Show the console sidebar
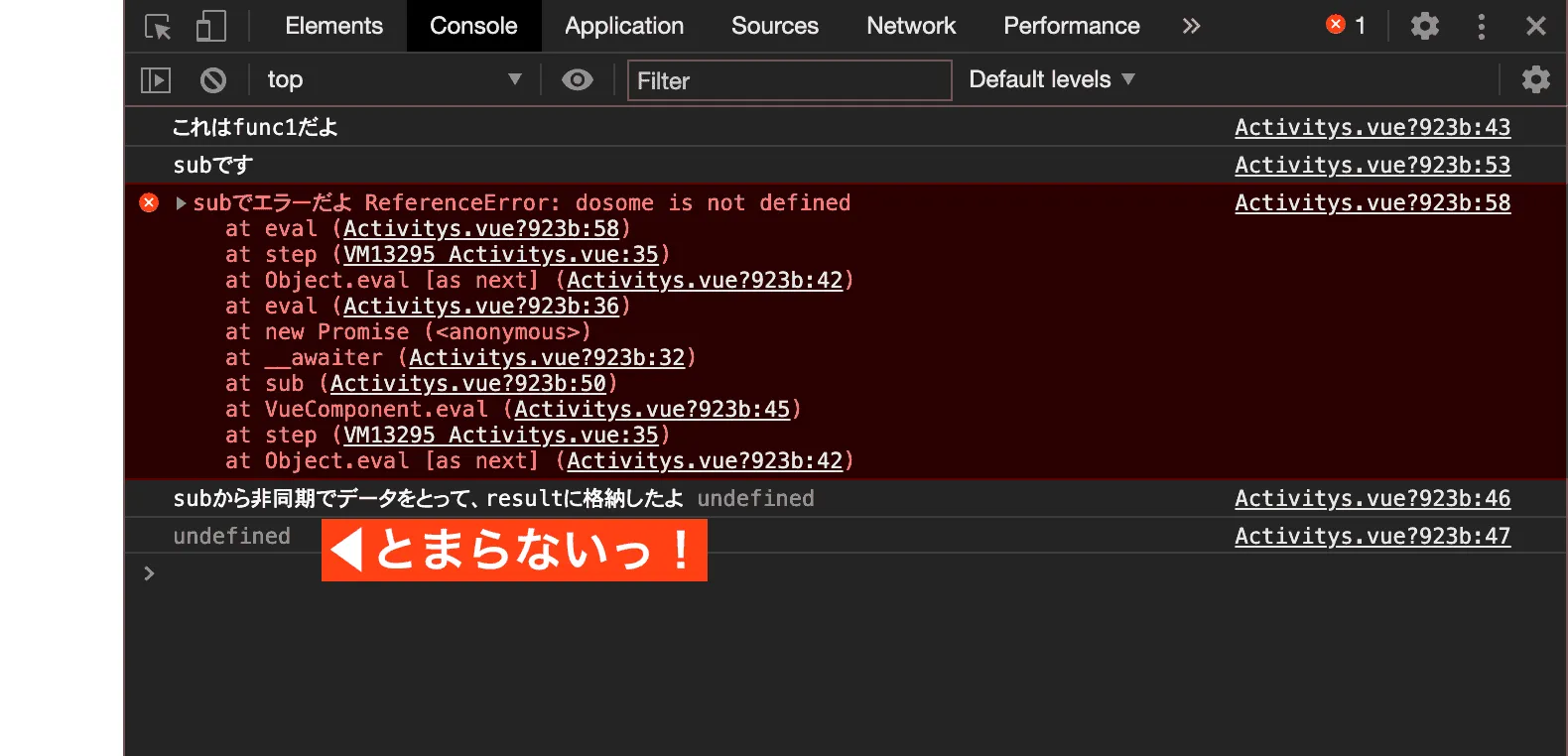 tap(156, 79)
